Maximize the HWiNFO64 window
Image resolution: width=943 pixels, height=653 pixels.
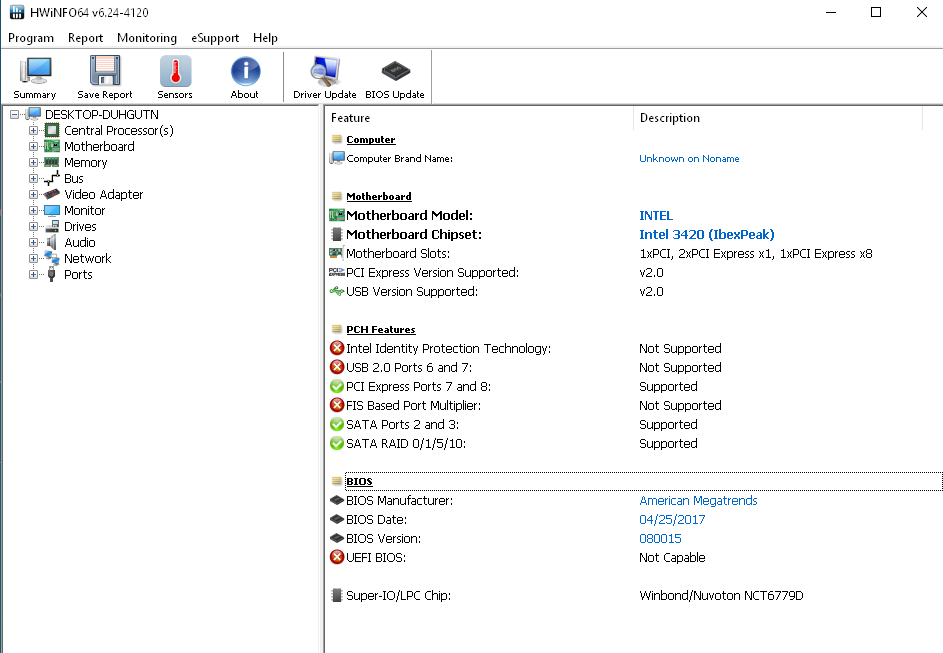(x=876, y=12)
